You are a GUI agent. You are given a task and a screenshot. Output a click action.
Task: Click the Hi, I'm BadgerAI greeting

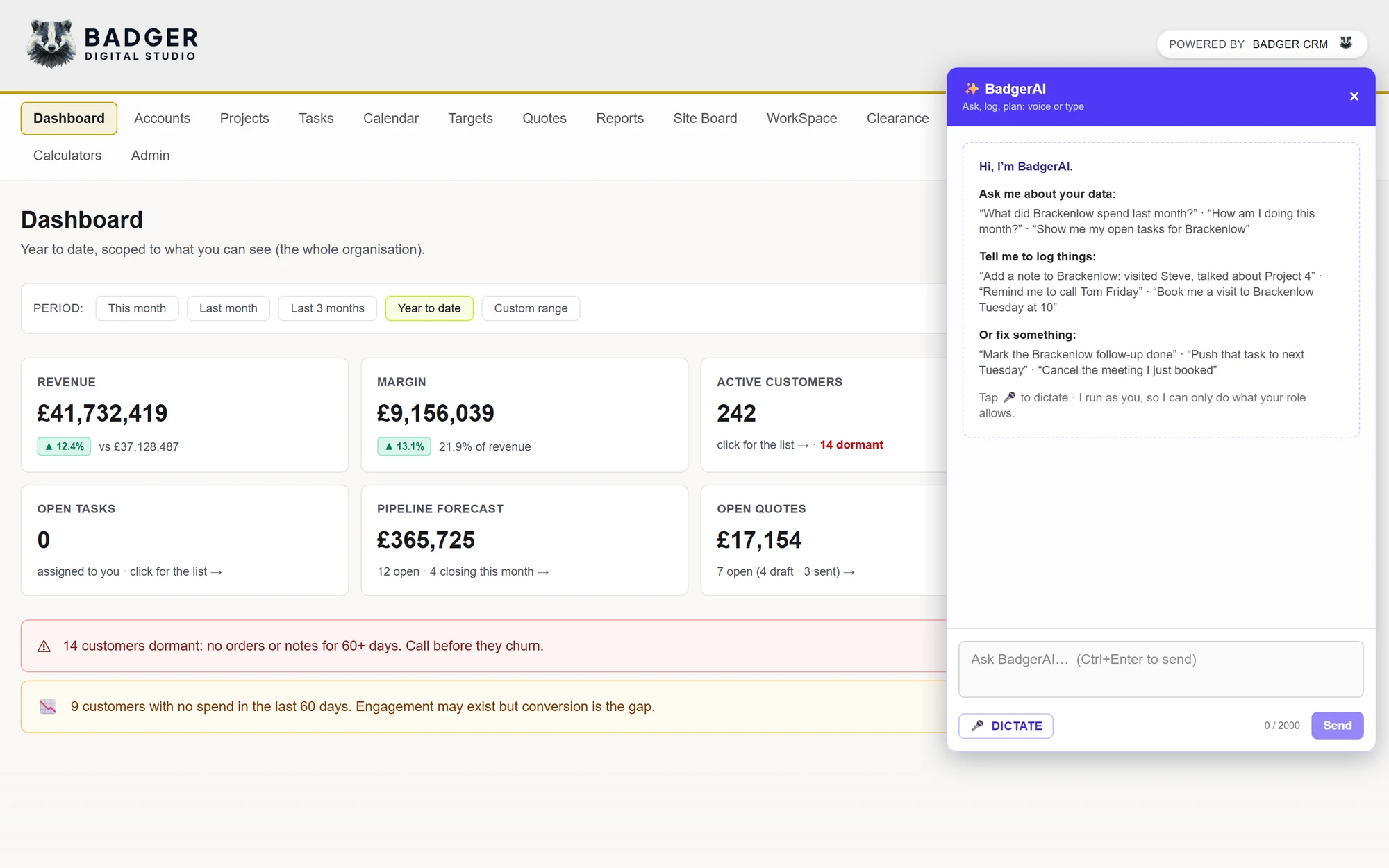pyautogui.click(x=1026, y=167)
